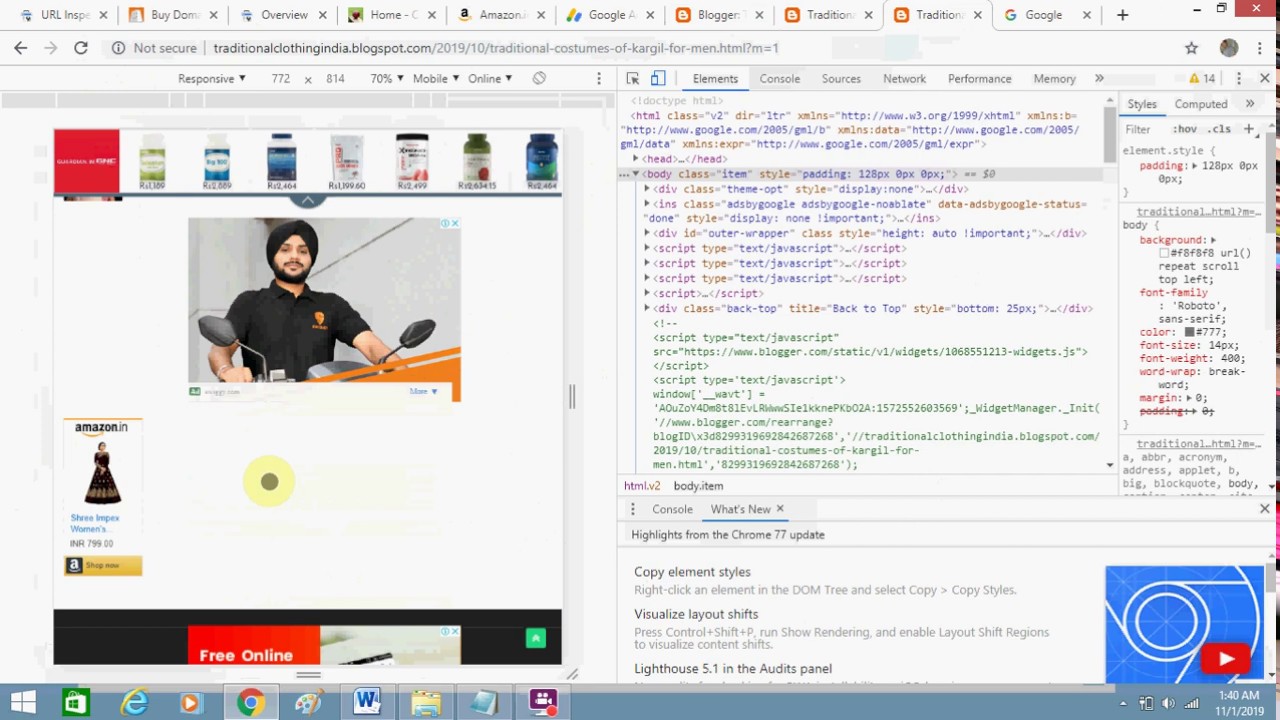The width and height of the screenshot is (1280, 720).
Task: Open the Responsive device dropdown
Action: point(212,78)
